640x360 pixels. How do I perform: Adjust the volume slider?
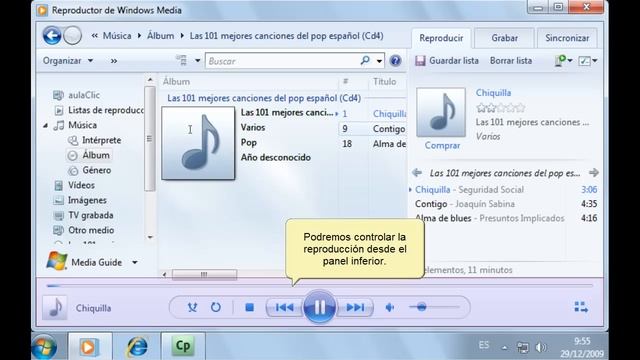pyautogui.click(x=434, y=307)
